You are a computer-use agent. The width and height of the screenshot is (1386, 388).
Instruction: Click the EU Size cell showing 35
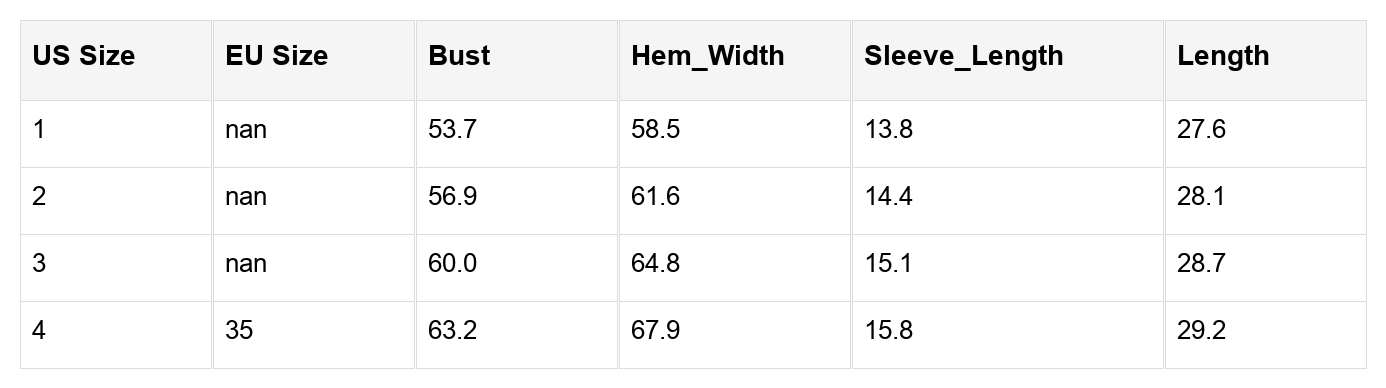[x=314, y=335]
